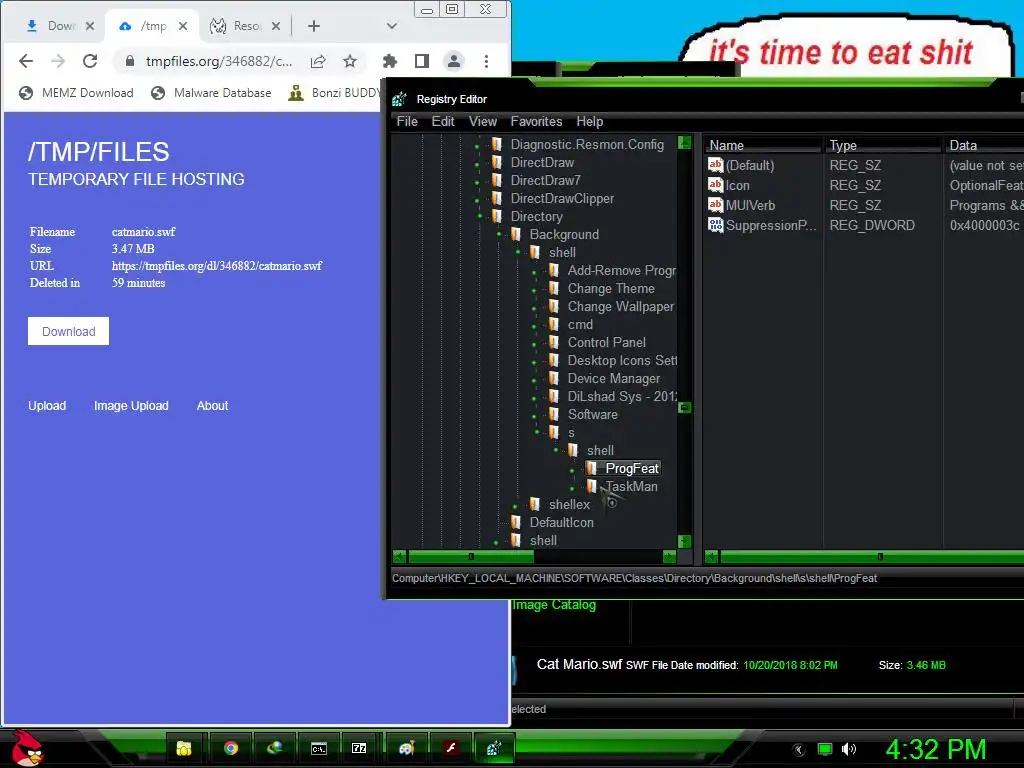Open Malware Database bookmark
The height and width of the screenshot is (768, 1024).
click(211, 93)
